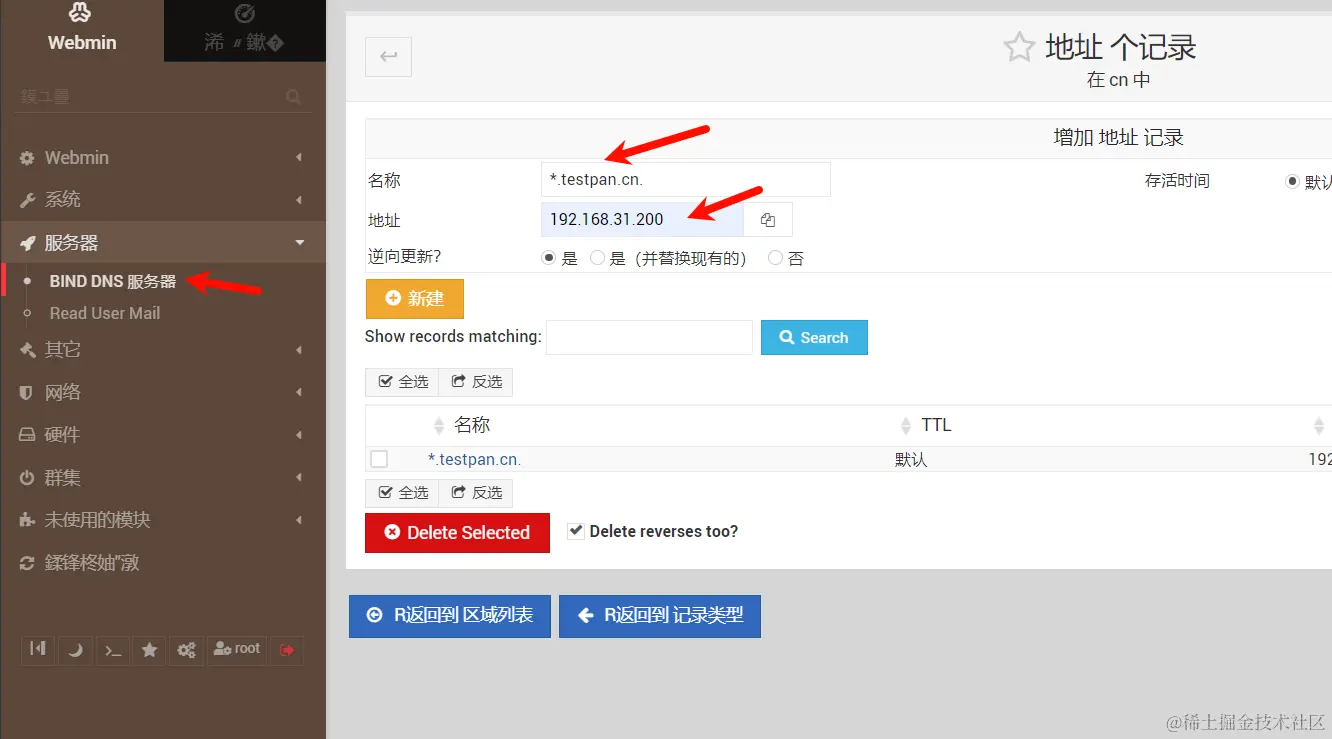Click the Show records matching field
Image resolution: width=1332 pixels, height=739 pixels.
[649, 337]
